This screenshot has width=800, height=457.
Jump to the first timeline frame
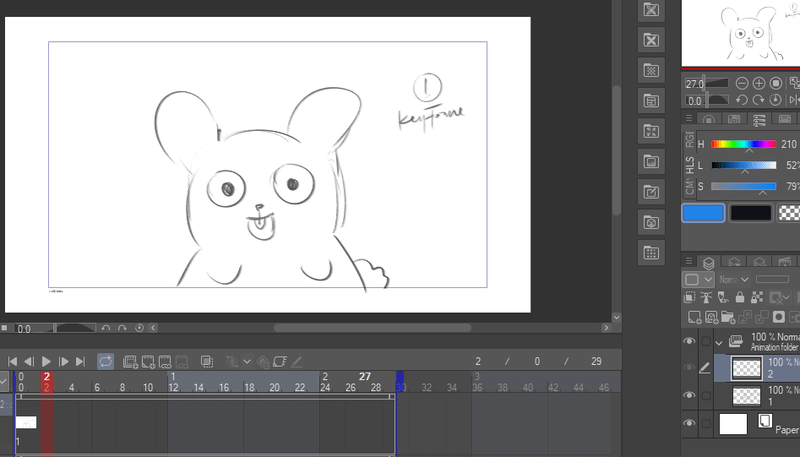click(x=11, y=361)
